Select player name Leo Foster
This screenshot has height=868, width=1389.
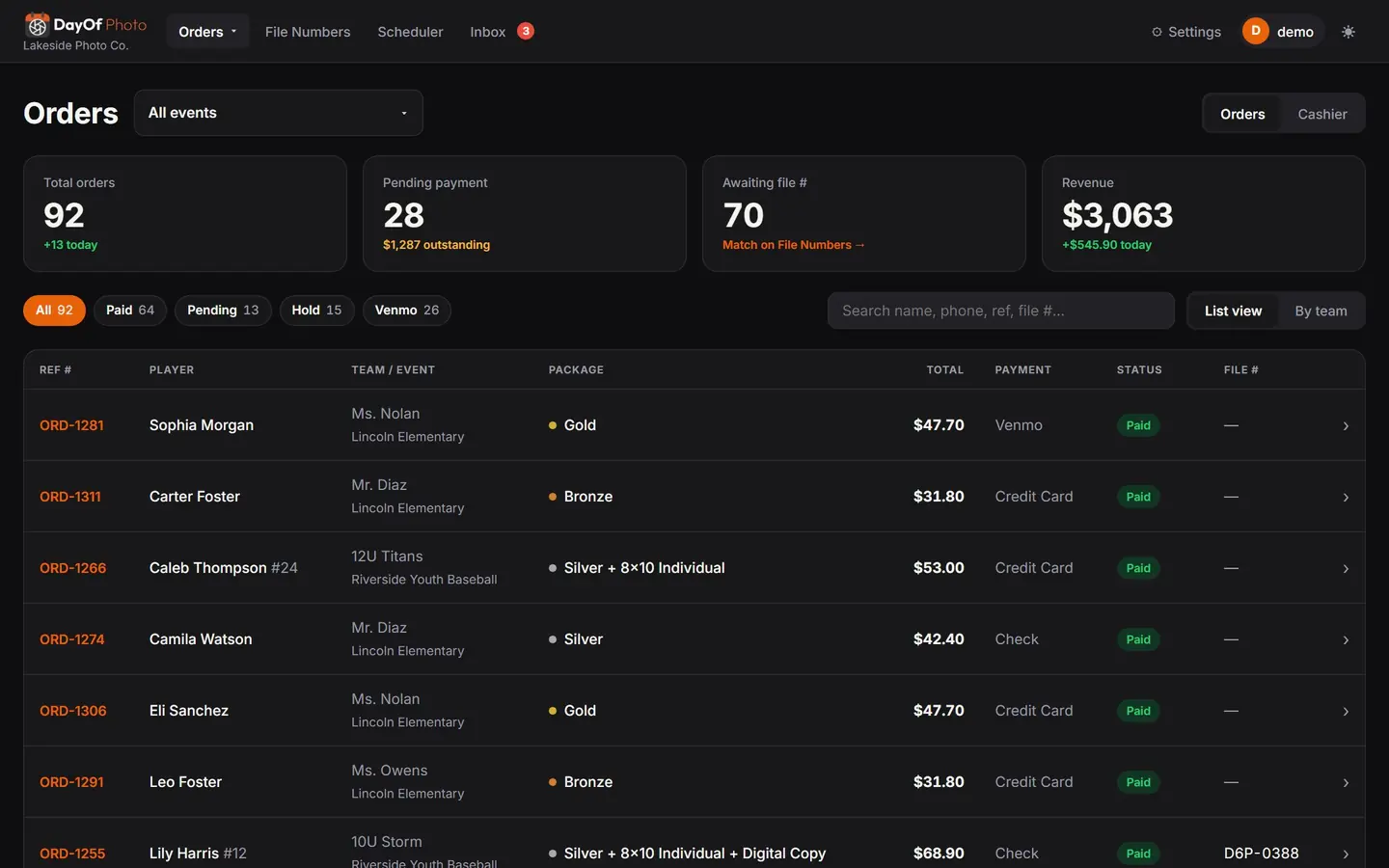[185, 782]
